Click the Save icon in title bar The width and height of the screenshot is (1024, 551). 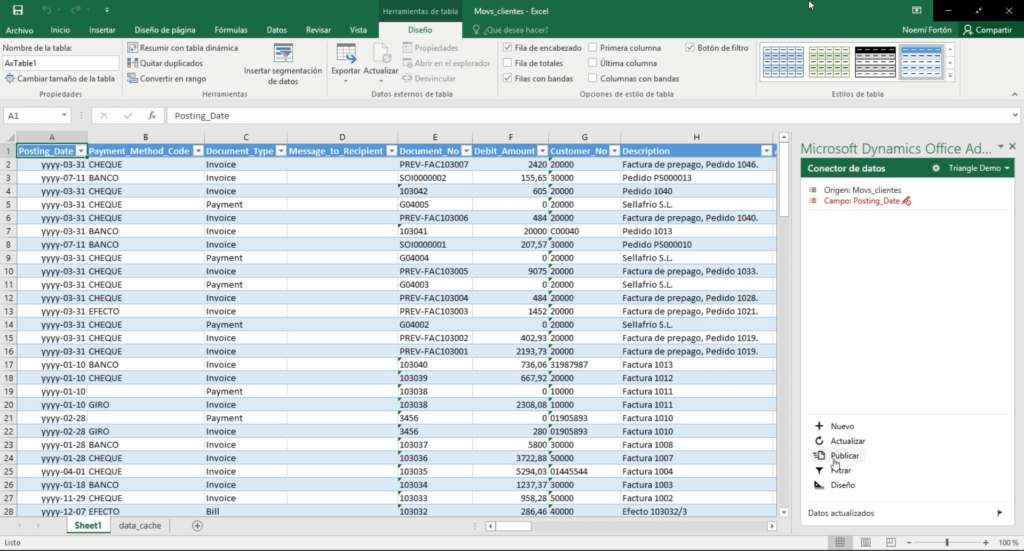coord(17,9)
